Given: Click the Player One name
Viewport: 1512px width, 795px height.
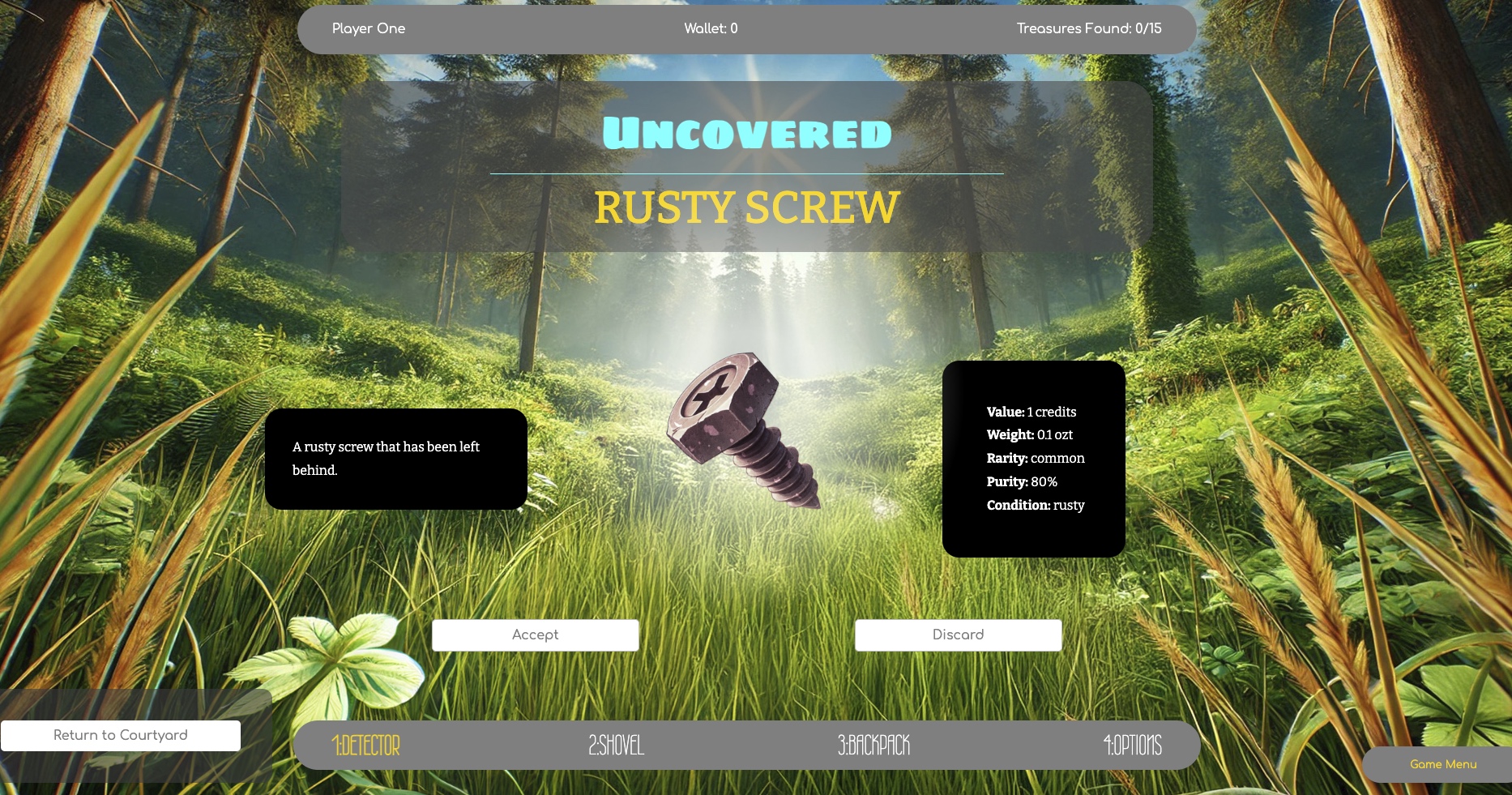Looking at the screenshot, I should (x=369, y=28).
